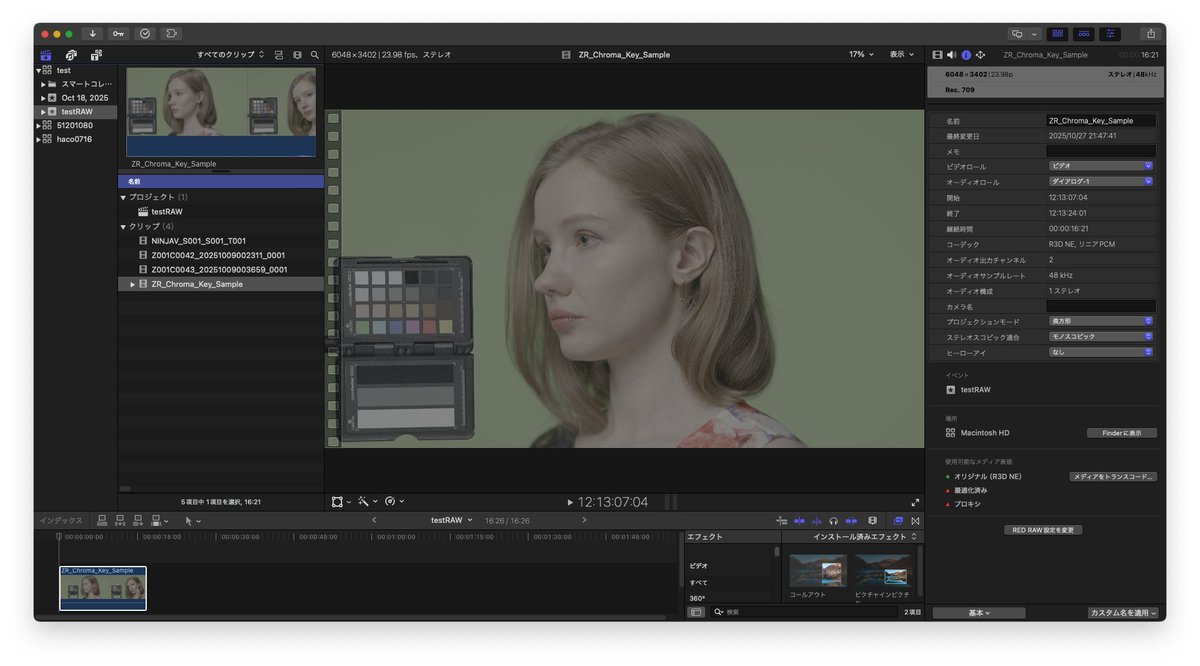Open the Audio inspector speaker icon
The width and height of the screenshot is (1200, 666).
951,54
